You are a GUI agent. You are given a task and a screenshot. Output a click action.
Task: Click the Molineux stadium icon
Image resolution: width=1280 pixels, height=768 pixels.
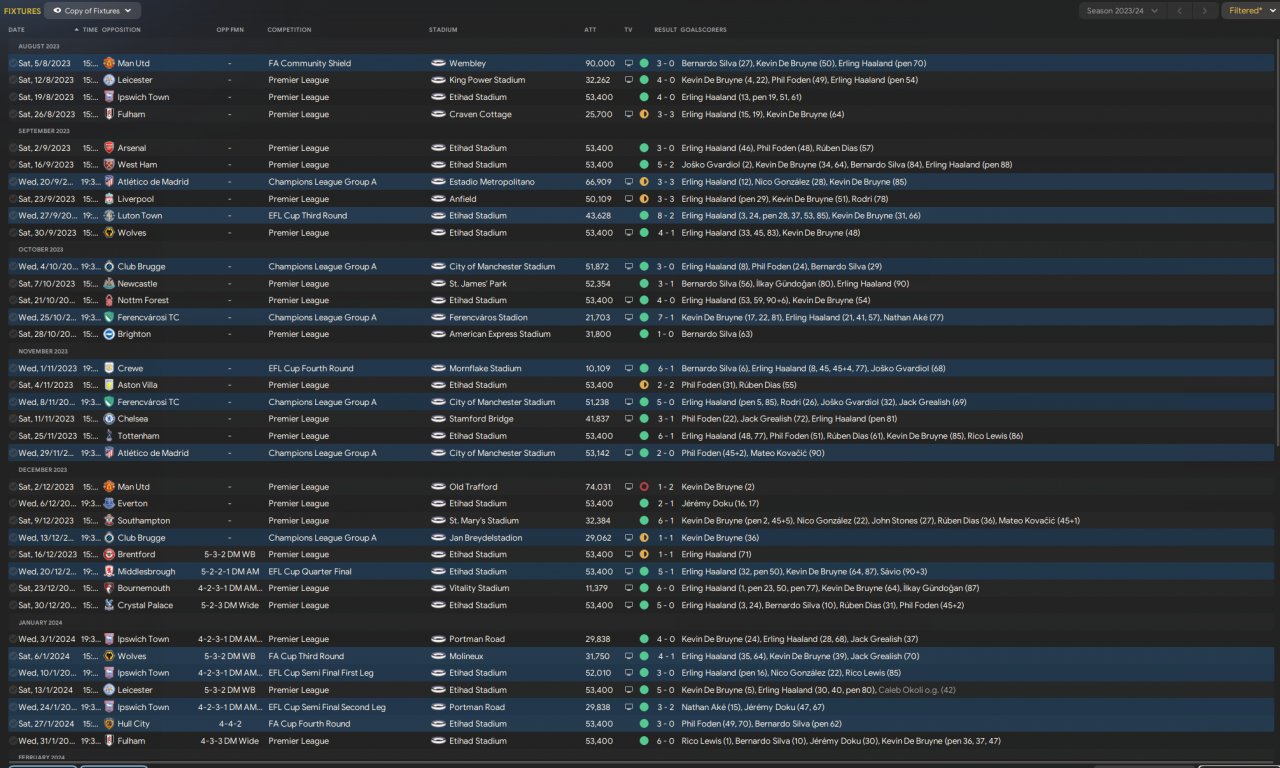point(438,657)
